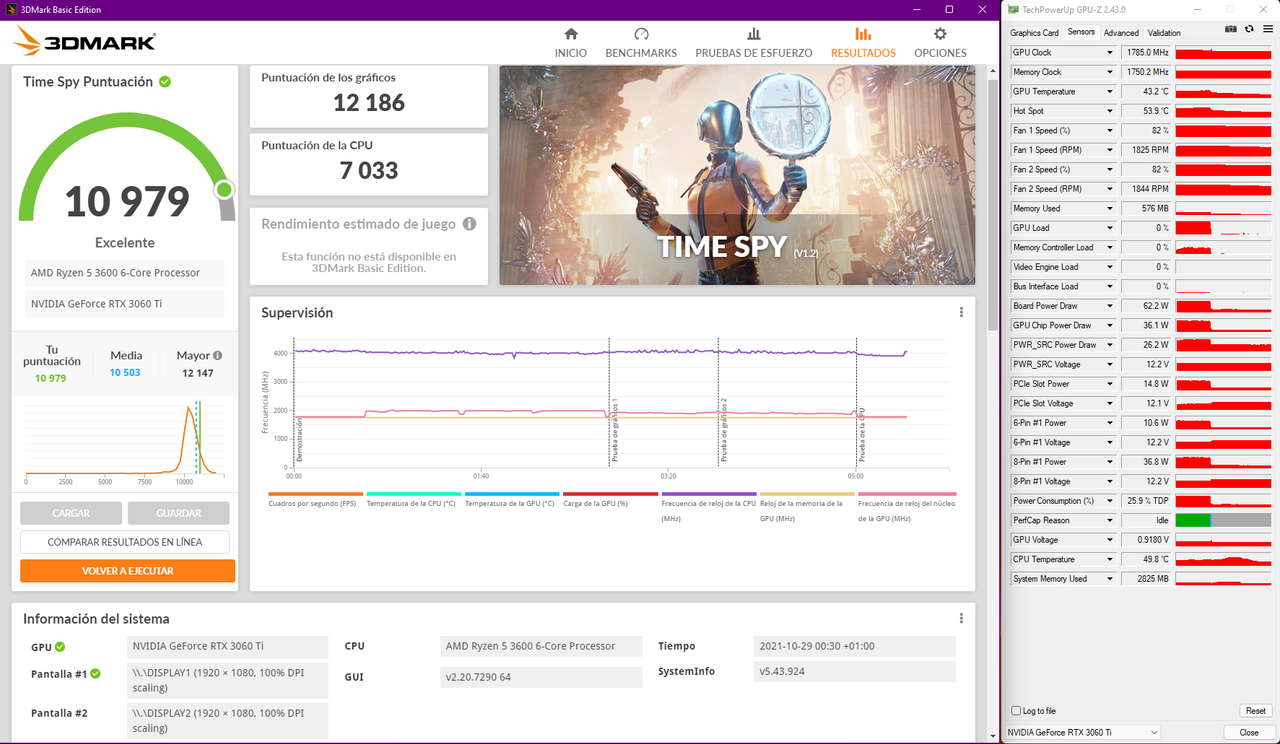Switch to GPU-Z Validation tab
Image resolution: width=1280 pixels, height=744 pixels.
coord(1164,33)
